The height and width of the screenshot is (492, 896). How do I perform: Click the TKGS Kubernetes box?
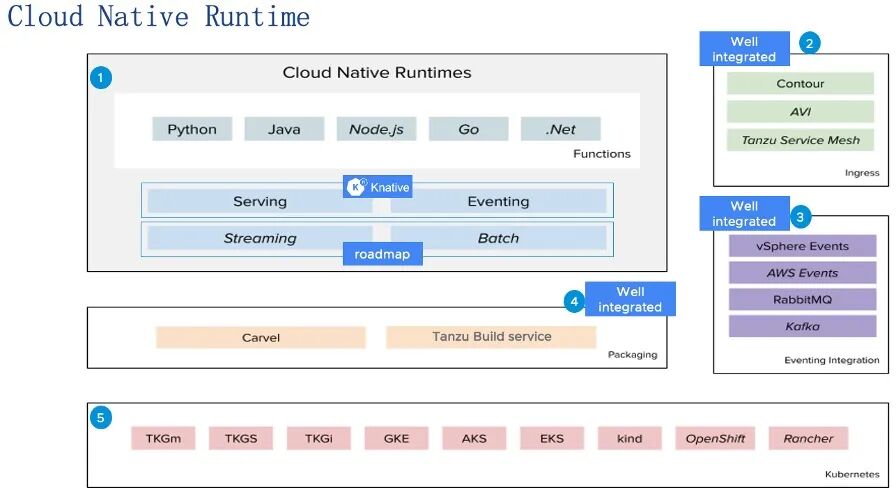[241, 438]
